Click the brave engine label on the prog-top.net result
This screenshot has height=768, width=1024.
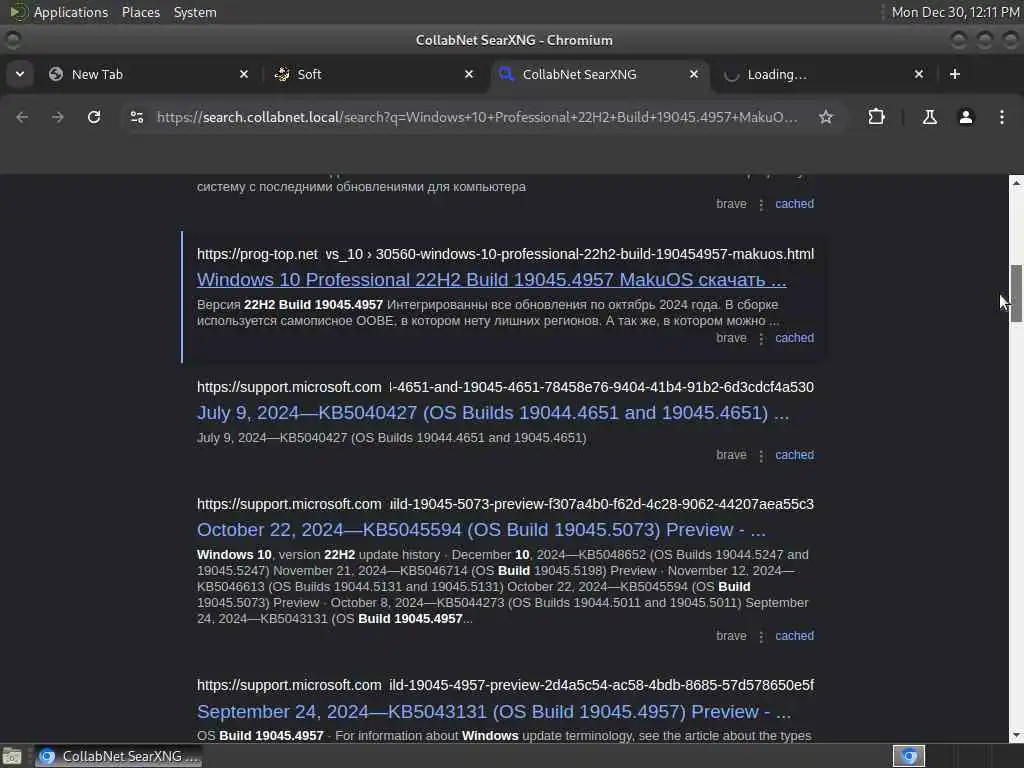coord(731,338)
